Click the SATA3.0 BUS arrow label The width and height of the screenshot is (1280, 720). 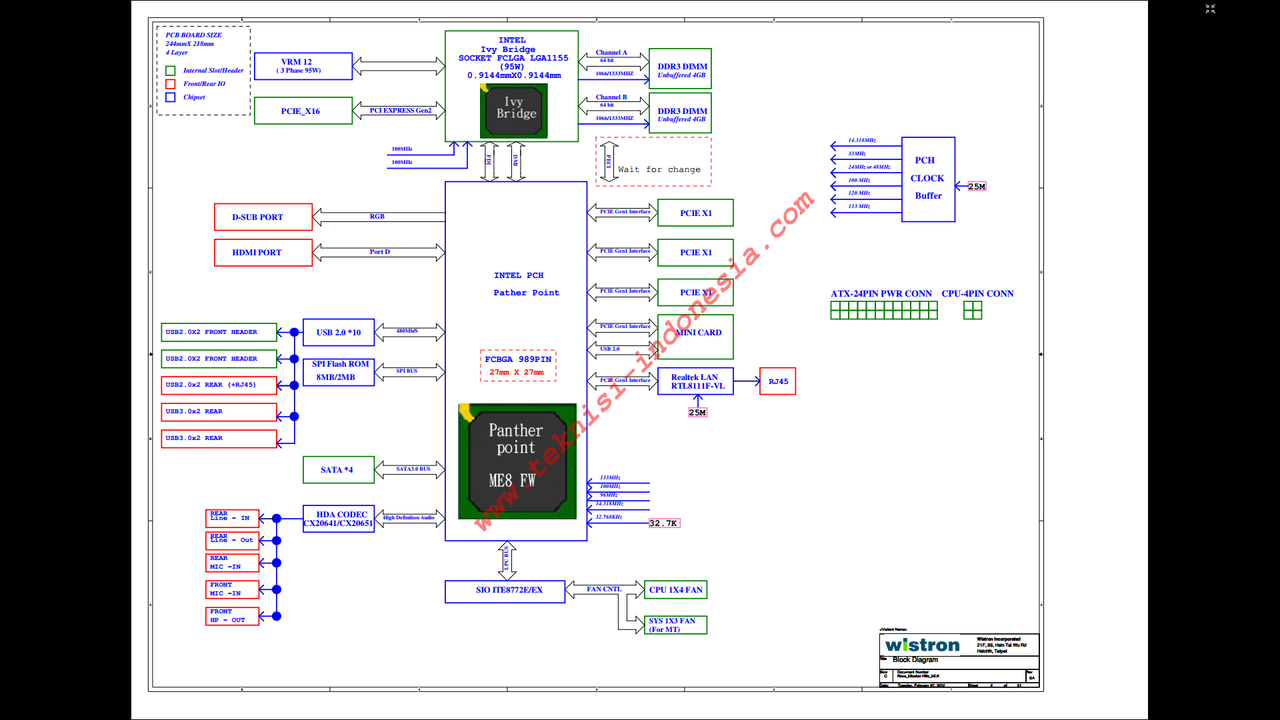(413, 468)
